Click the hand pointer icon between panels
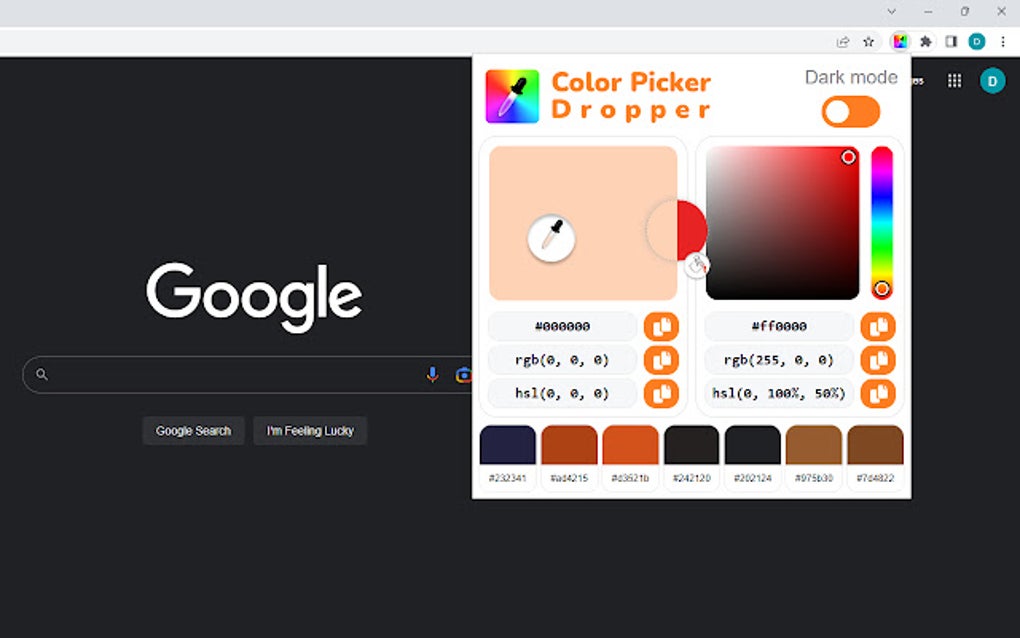The height and width of the screenshot is (638, 1020). tap(697, 265)
